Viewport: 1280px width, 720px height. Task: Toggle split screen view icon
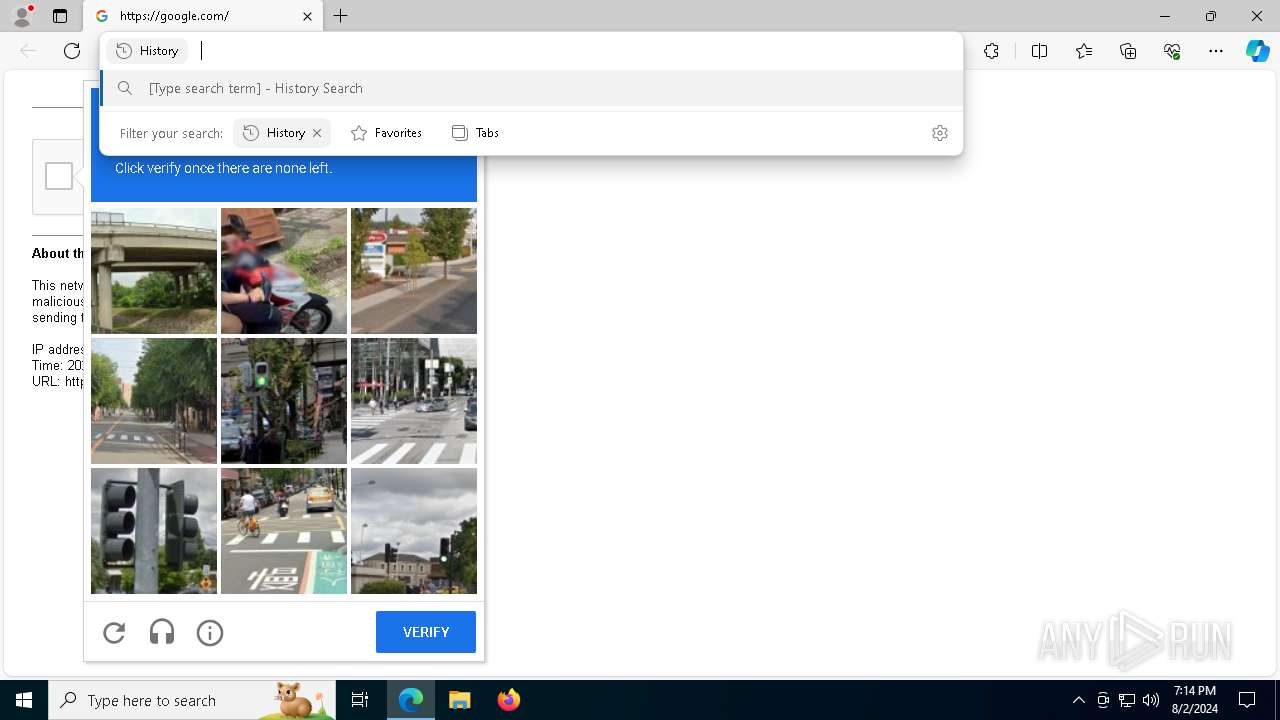click(x=1039, y=51)
